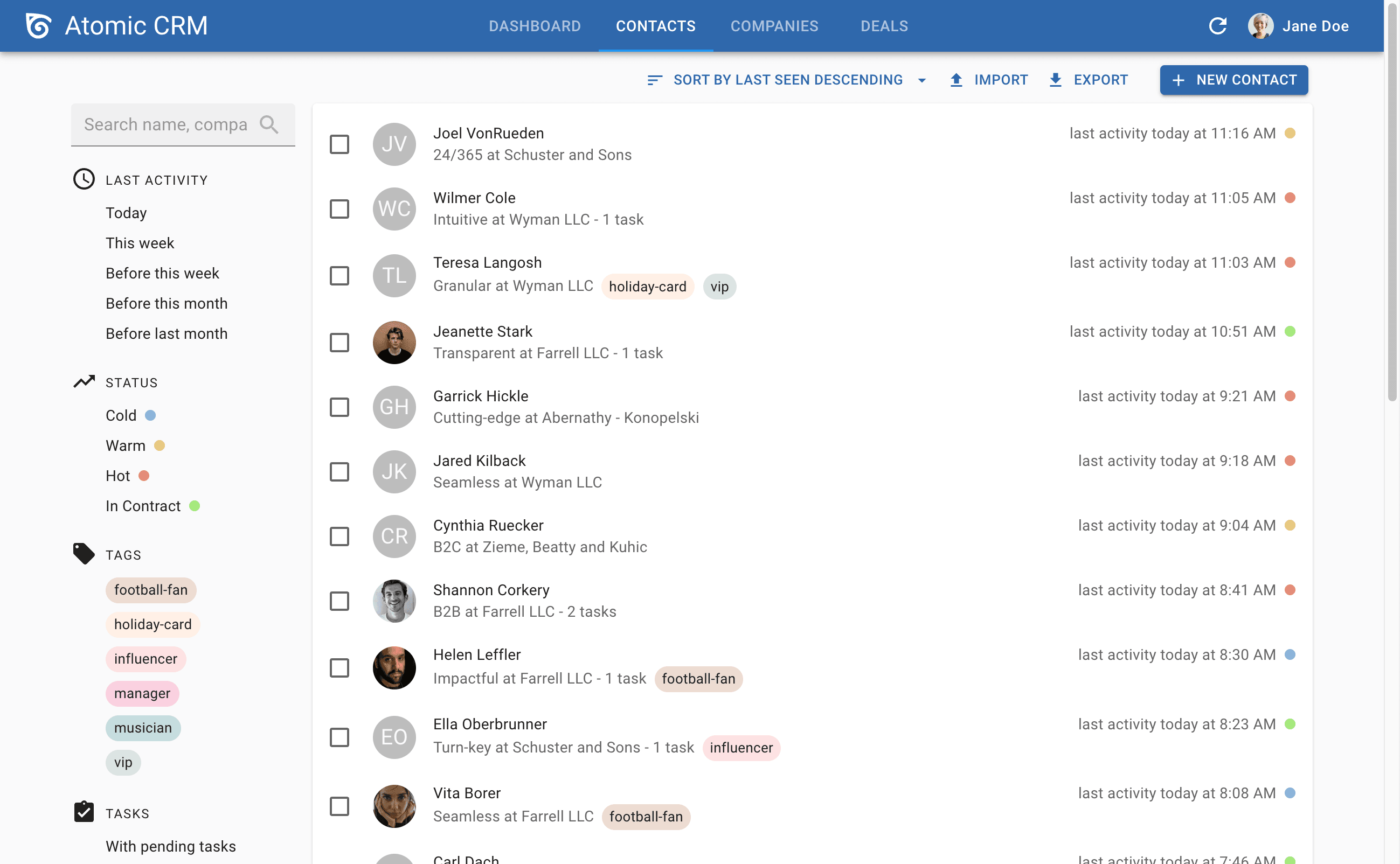The width and height of the screenshot is (1400, 864).
Task: Click the With Pending Tasks filter link
Action: pos(171,846)
